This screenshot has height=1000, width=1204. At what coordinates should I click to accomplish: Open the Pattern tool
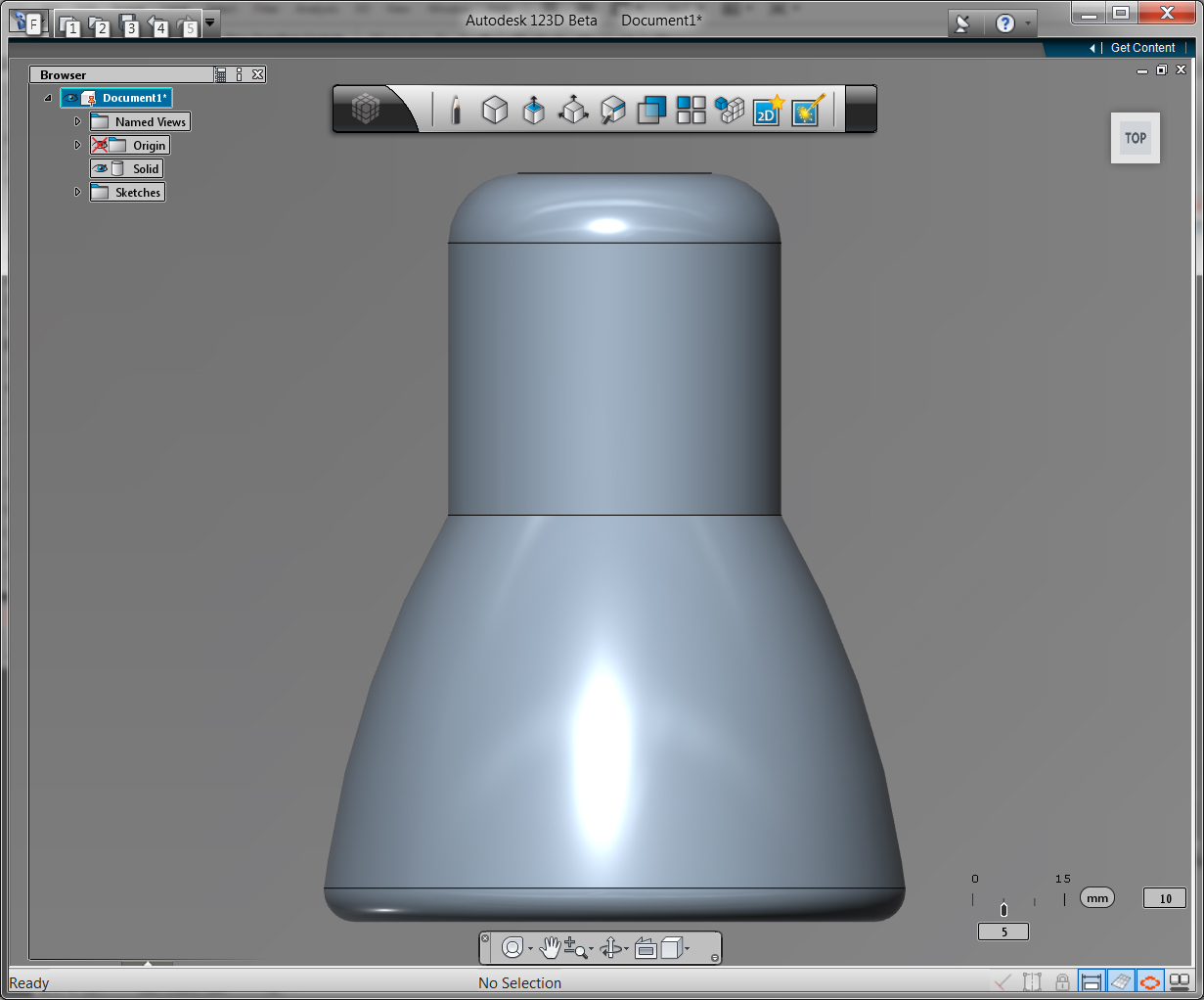691,110
